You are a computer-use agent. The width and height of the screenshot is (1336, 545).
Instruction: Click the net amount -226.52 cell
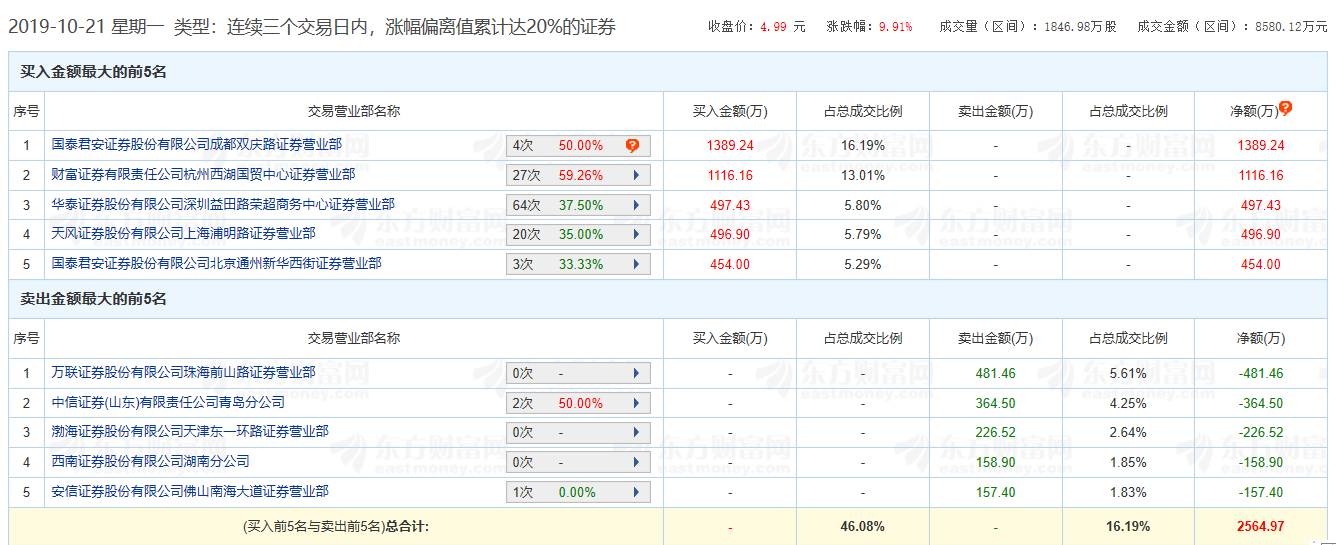tap(1260, 432)
